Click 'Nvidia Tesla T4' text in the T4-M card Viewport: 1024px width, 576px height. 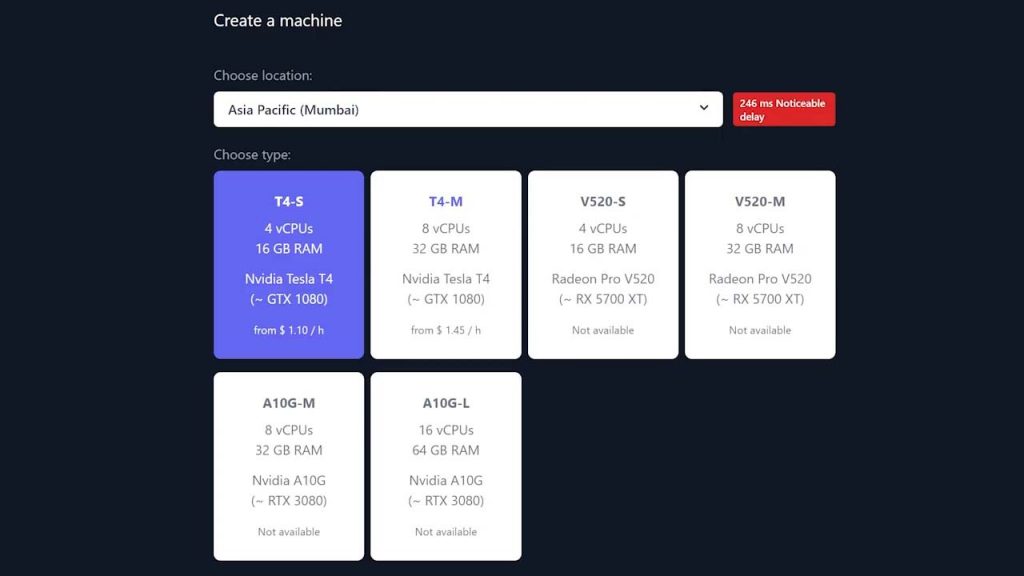click(x=445, y=279)
